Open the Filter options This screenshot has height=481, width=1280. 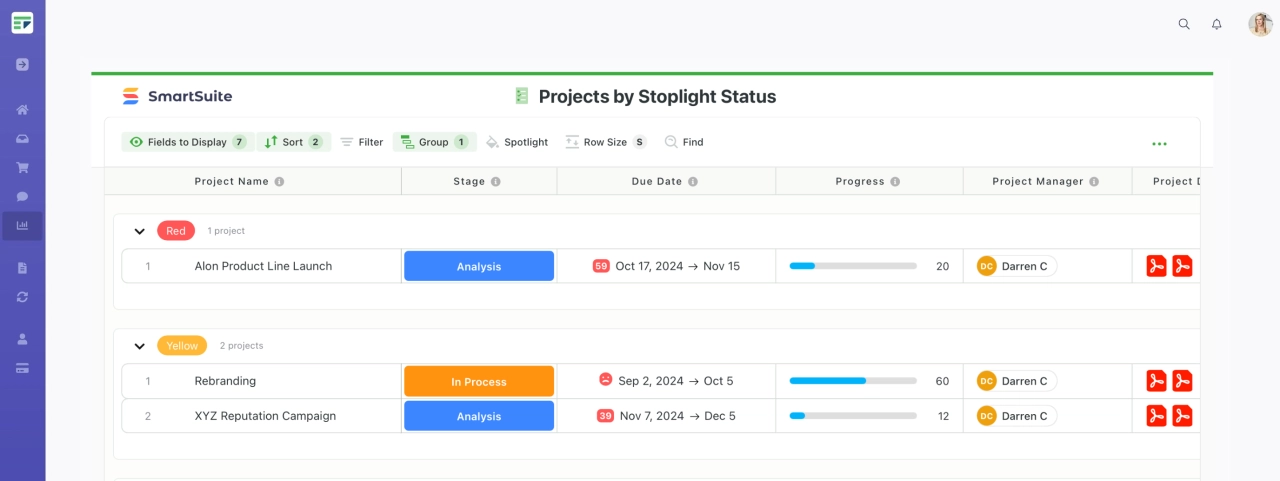[x=362, y=142]
